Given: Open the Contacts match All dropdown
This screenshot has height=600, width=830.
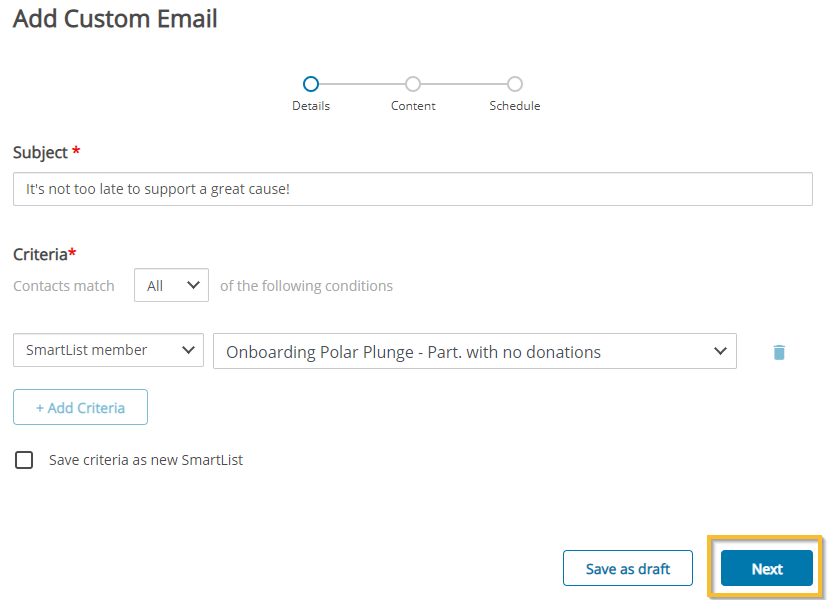Looking at the screenshot, I should [x=172, y=285].
